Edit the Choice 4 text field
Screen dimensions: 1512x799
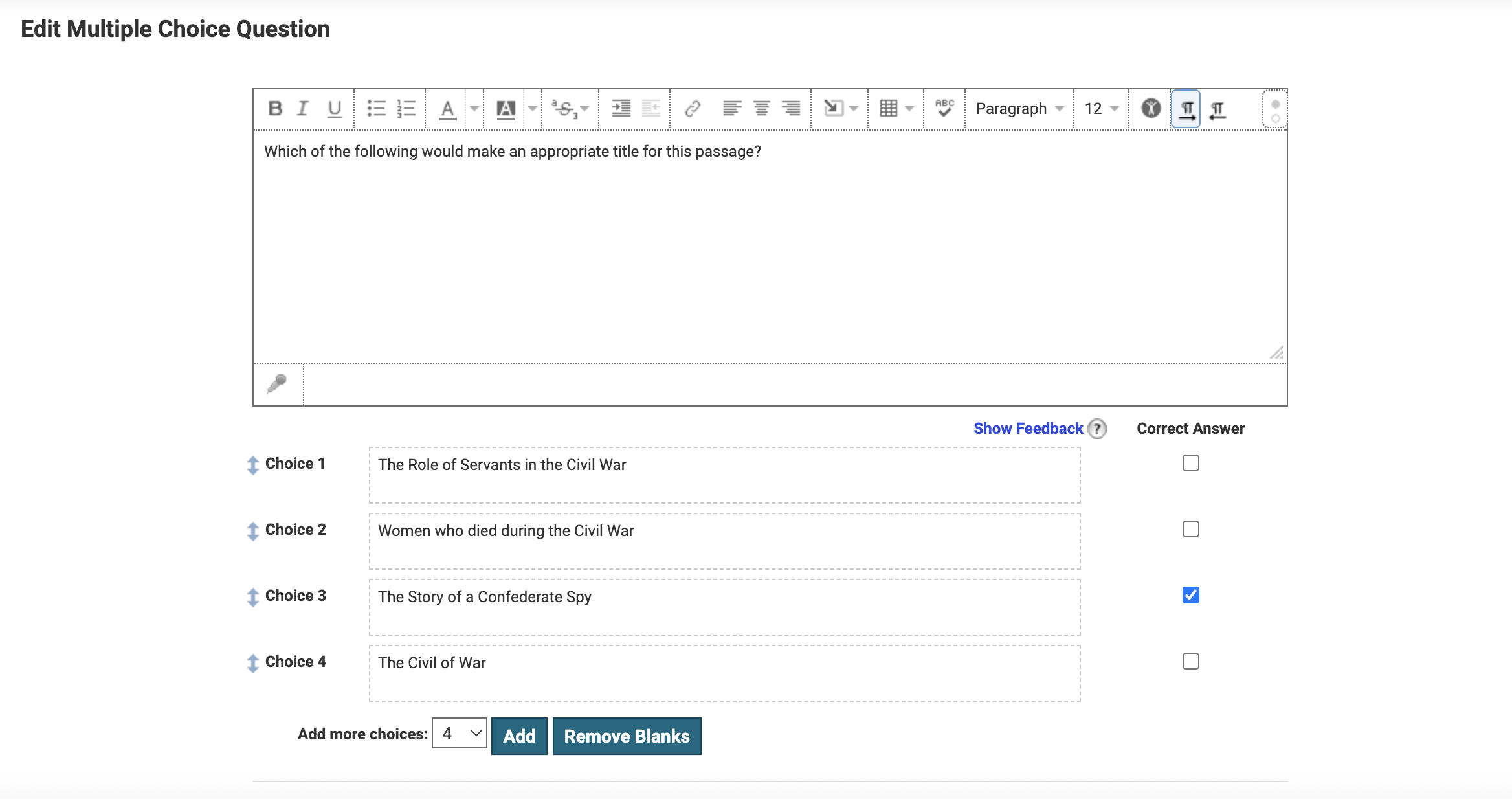[x=724, y=673]
